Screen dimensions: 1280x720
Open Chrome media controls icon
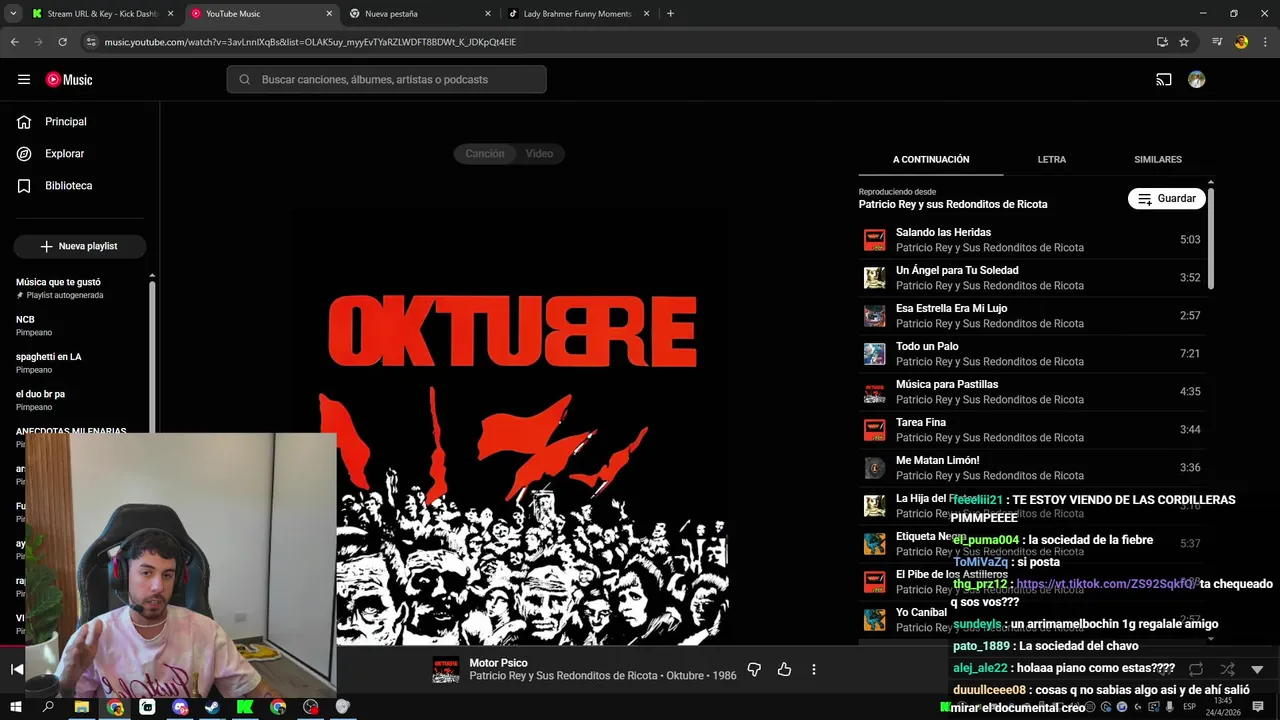click(1217, 42)
